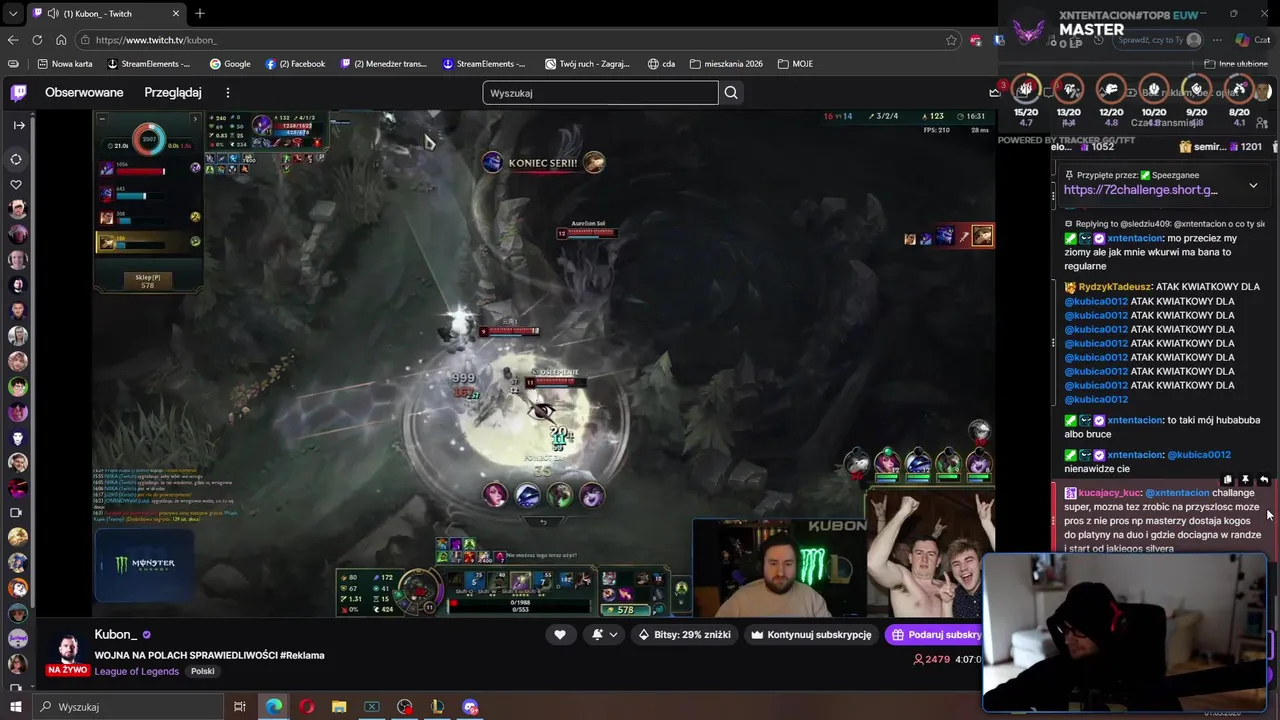Open Microsoft Edge from the taskbar
This screenshot has width=1280, height=720.
[x=273, y=707]
